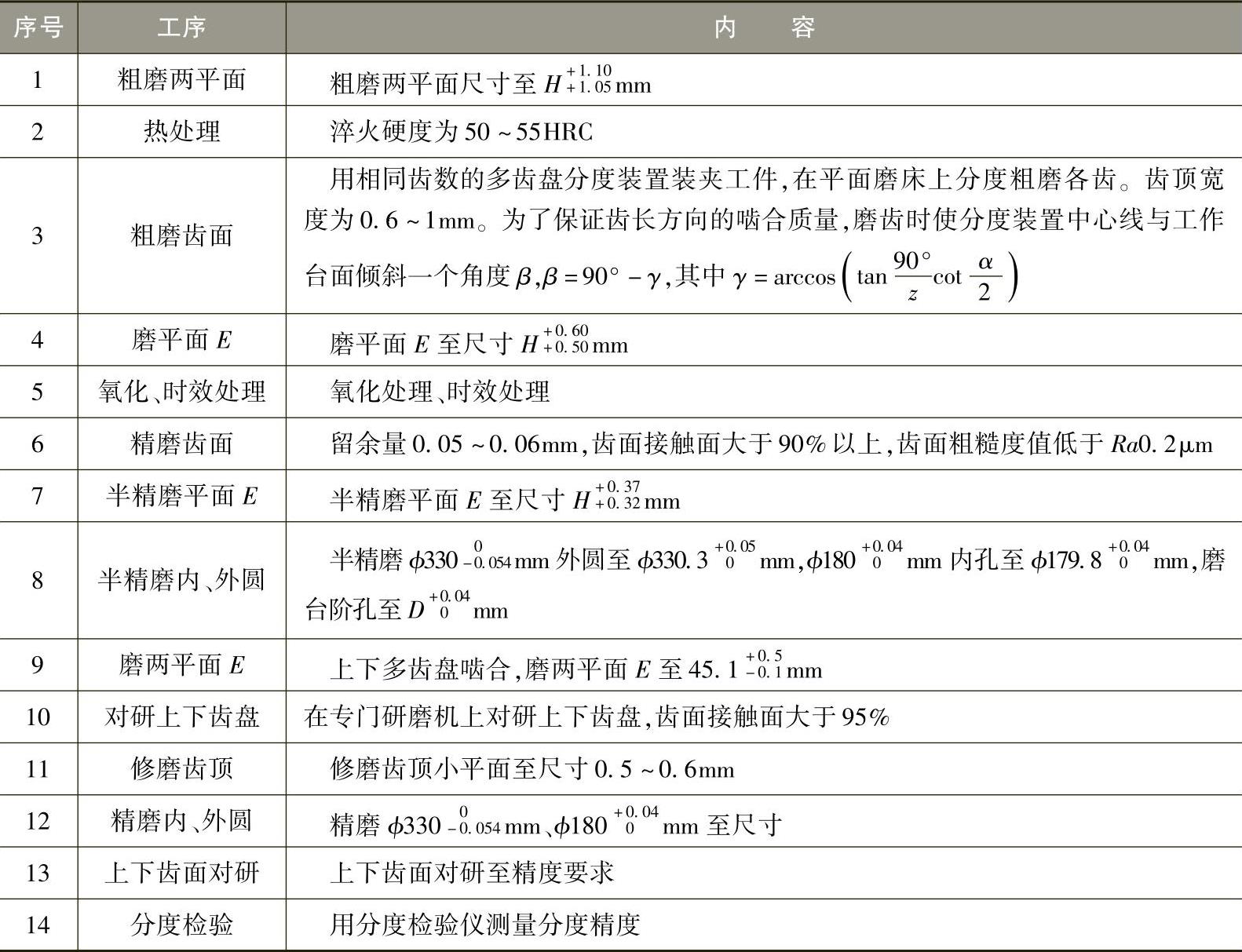Viewport: 1242px width, 952px height.
Task: Click the 用相同齿数的多齿盘分度装置 text line
Action: click(777, 179)
